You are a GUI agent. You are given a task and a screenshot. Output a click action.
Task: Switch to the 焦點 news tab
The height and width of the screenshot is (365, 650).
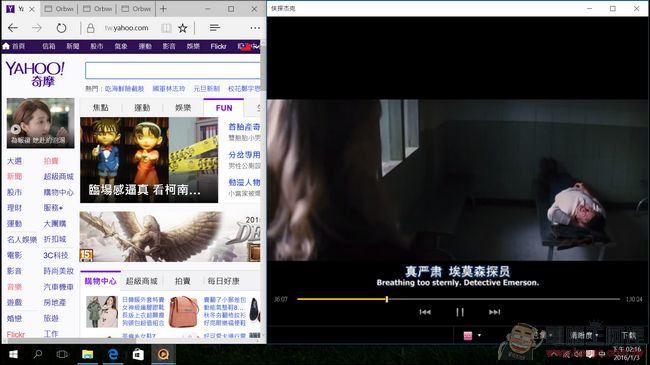100,108
